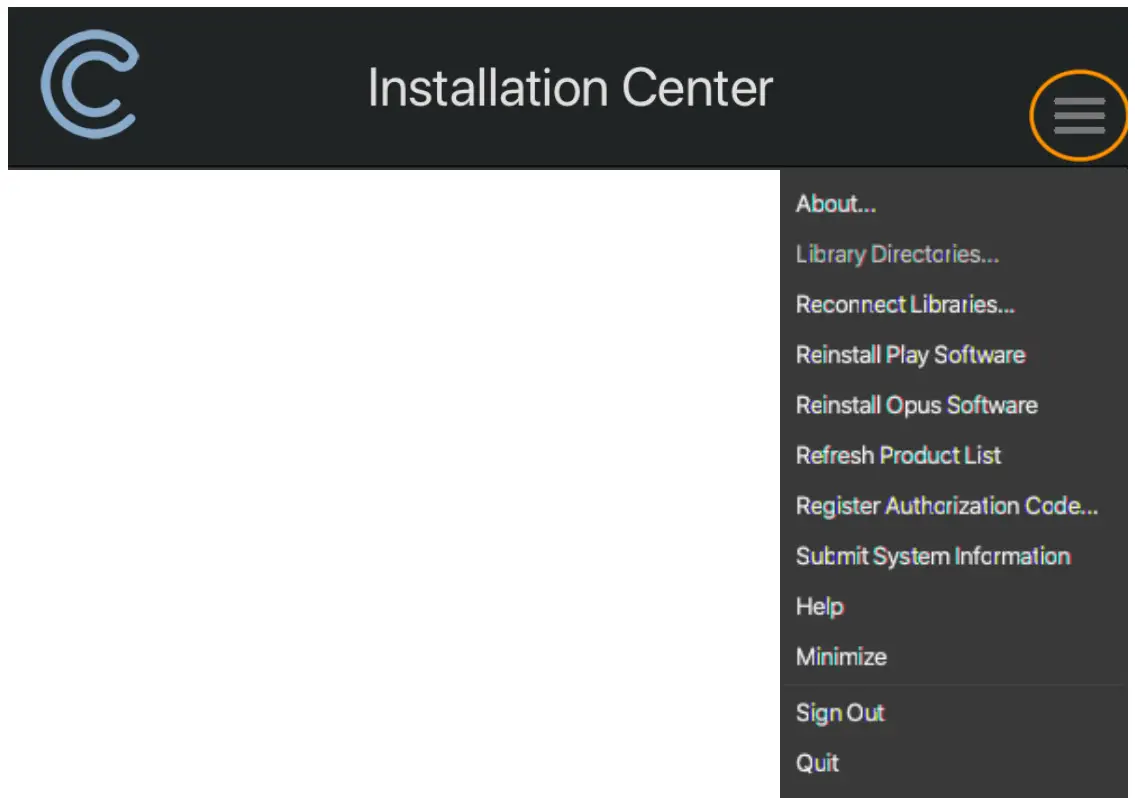Refresh the product list
Image resolution: width=1135 pixels, height=809 pixels.
[x=897, y=456]
